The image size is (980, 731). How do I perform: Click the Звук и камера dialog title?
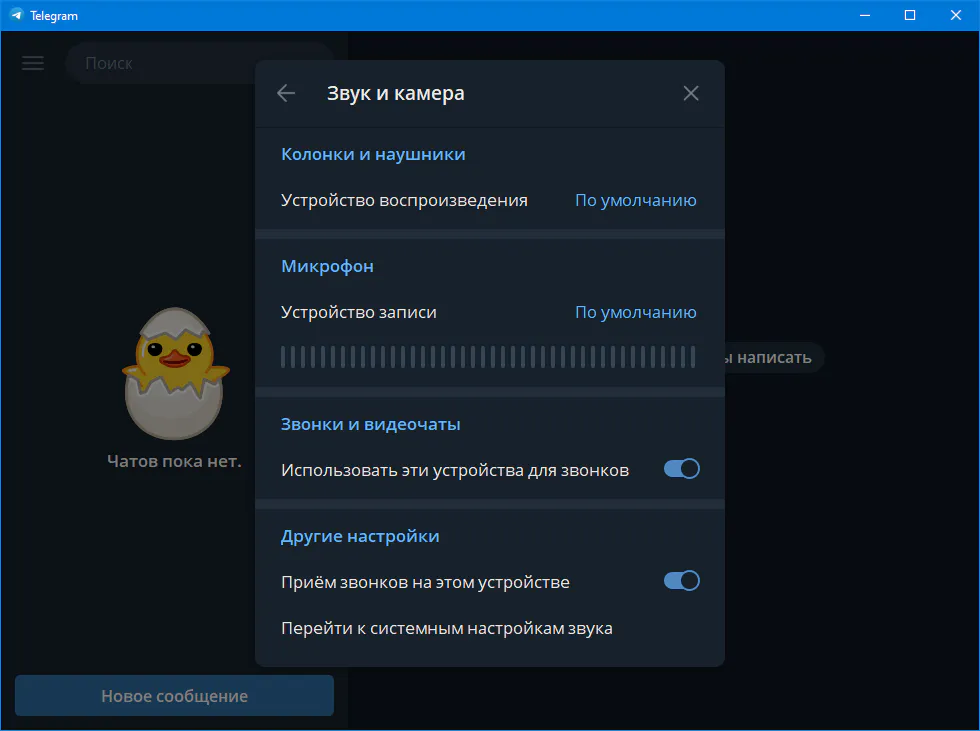[395, 93]
